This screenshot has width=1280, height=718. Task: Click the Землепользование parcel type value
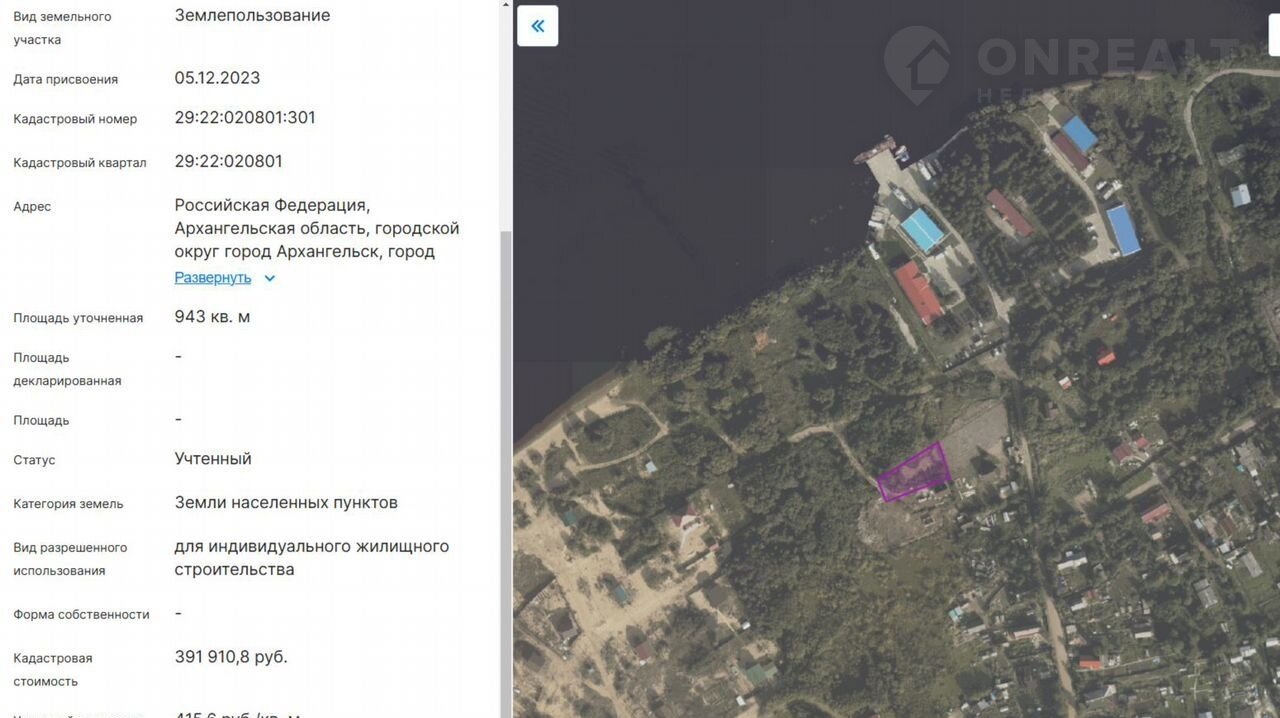point(252,15)
